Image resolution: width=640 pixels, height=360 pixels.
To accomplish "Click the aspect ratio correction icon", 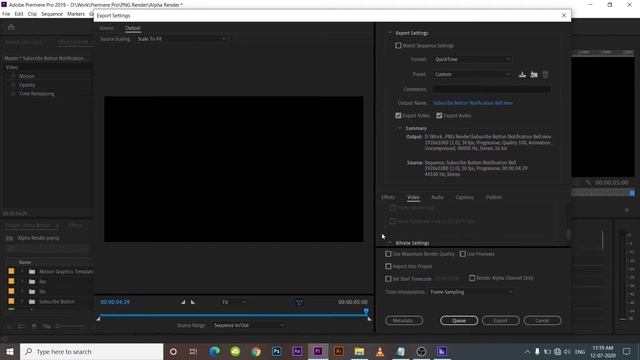I will tap(299, 302).
